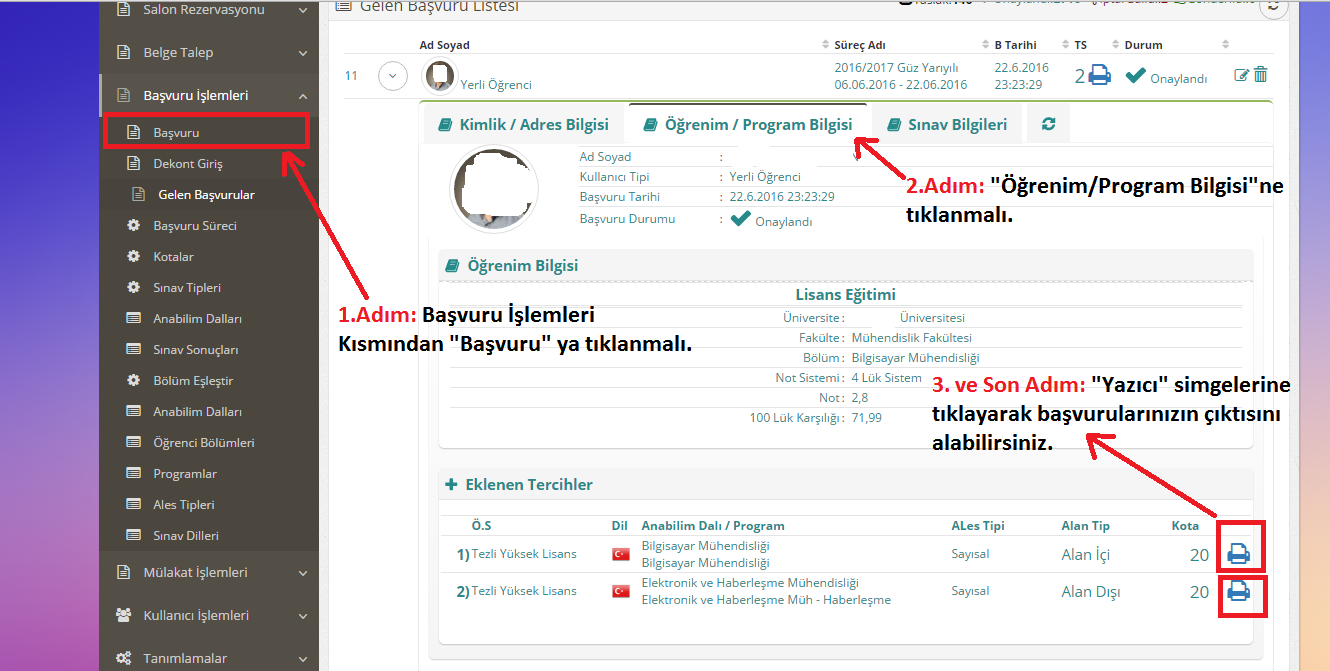Open Başvuru Süreci settings in the sidebar
1330x671 pixels.
(194, 226)
